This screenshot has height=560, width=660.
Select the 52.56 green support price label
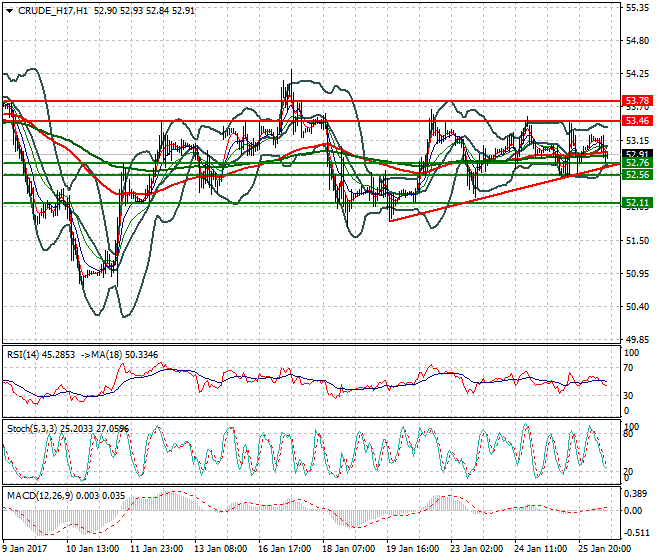pos(637,175)
